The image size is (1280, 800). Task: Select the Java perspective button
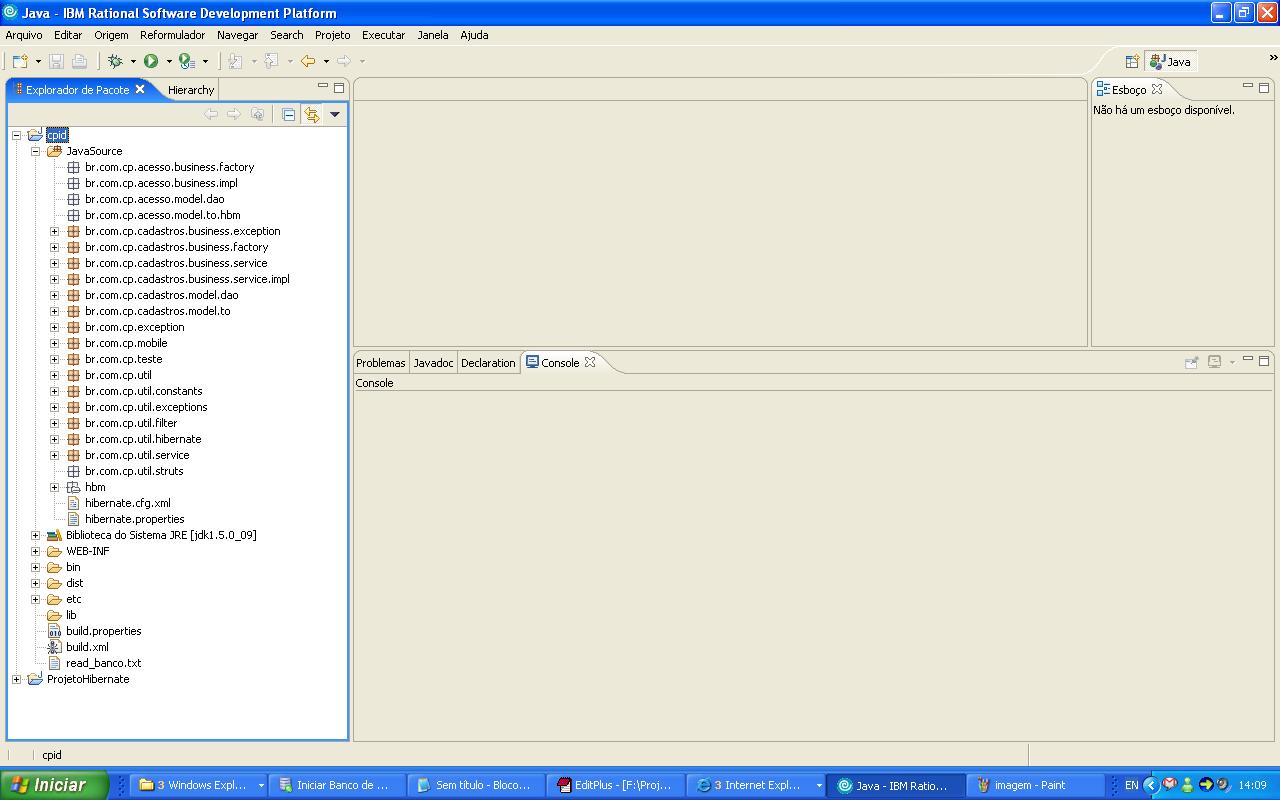[x=1171, y=61]
